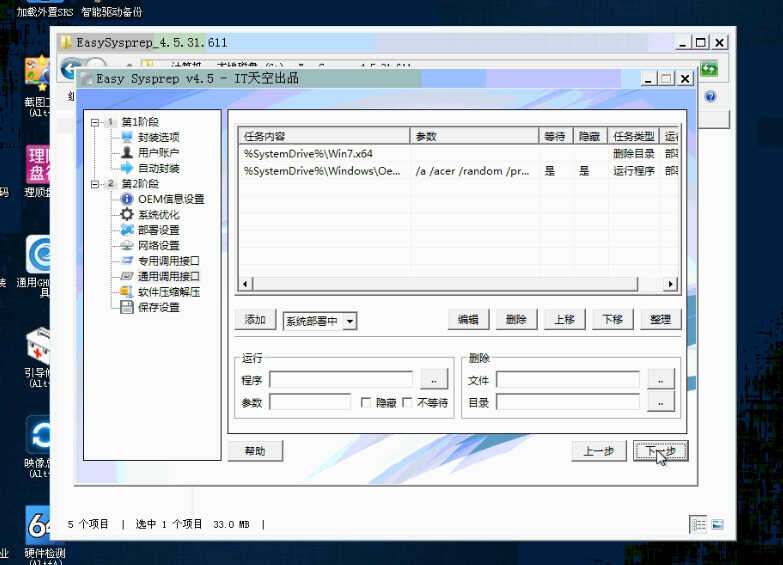Browse for file in 删除 group

pyautogui.click(x=661, y=379)
